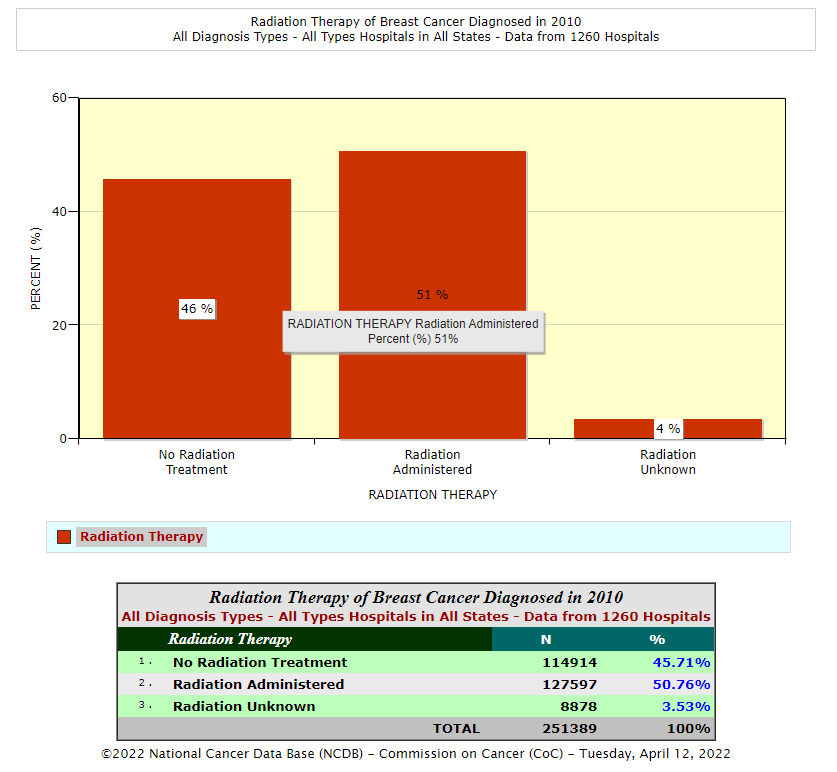Click the % column header in table
Image resolution: width=837 pixels, height=772 pixels.
[657, 639]
